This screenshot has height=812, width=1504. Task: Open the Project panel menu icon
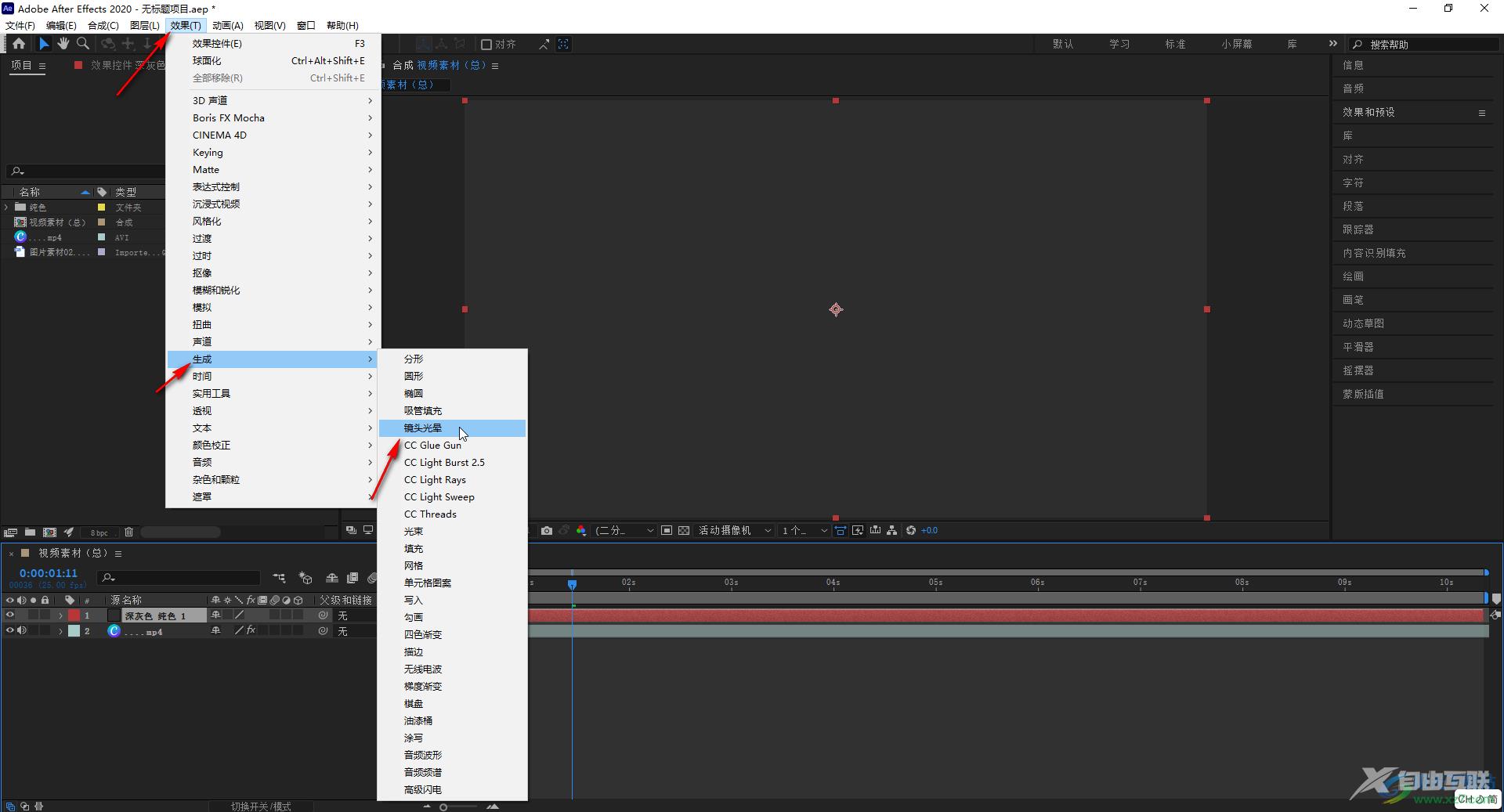click(x=42, y=66)
